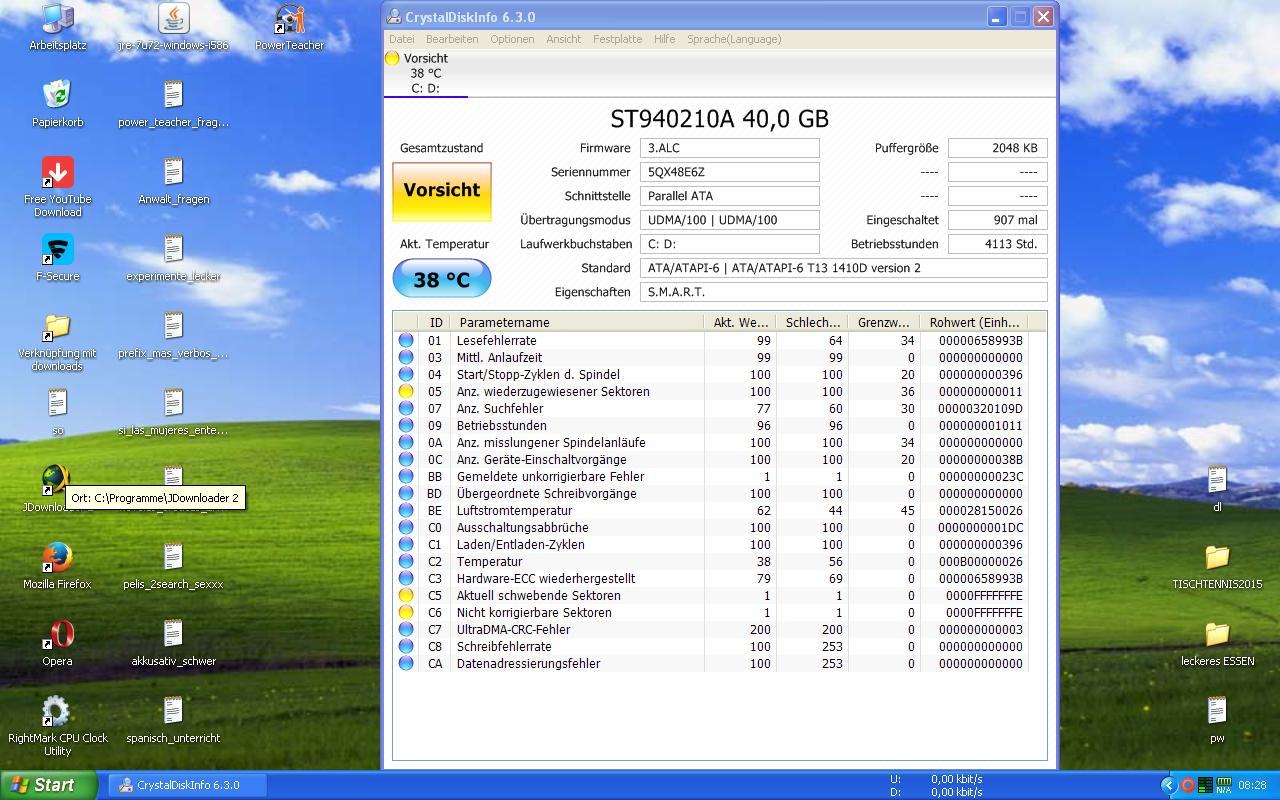Click the yellow status icon for attribute 05
The image size is (1280, 800).
(406, 391)
